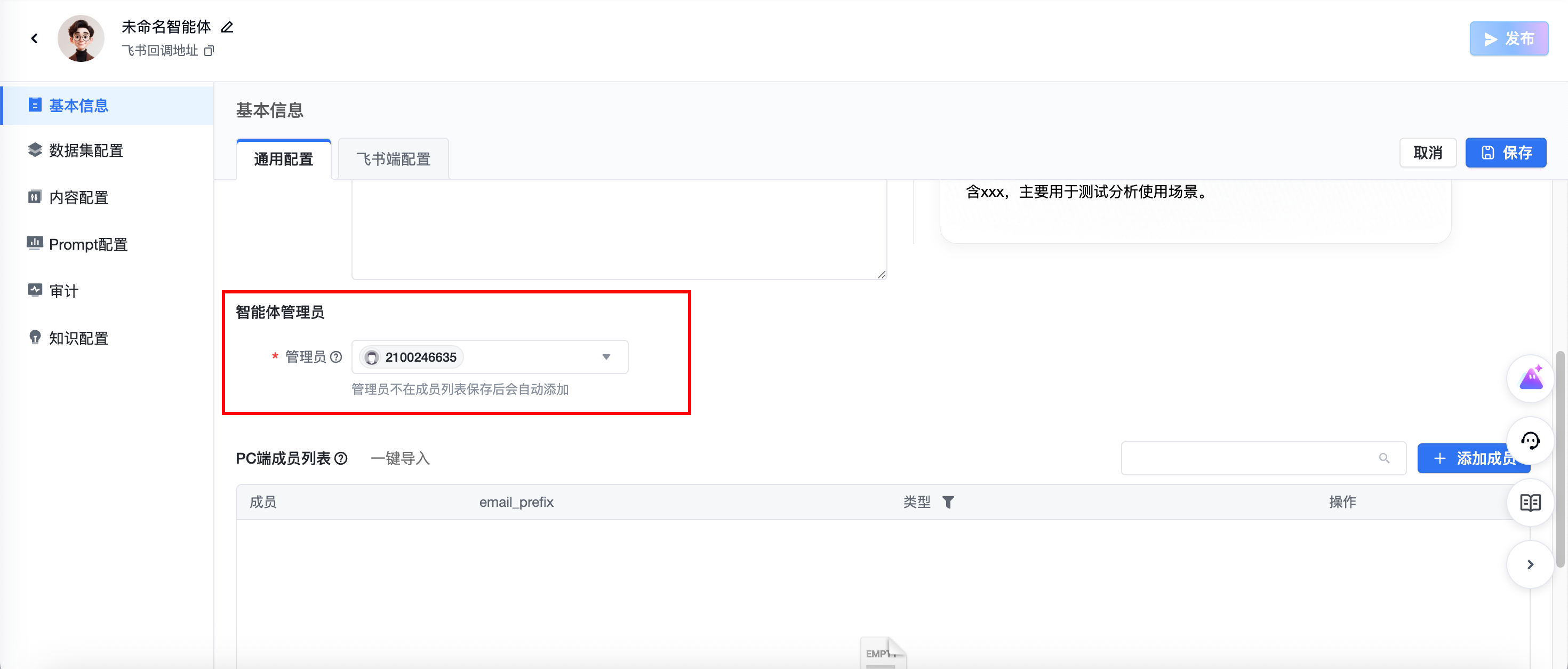
Task: Click the search magnifier icon
Action: [x=1384, y=458]
